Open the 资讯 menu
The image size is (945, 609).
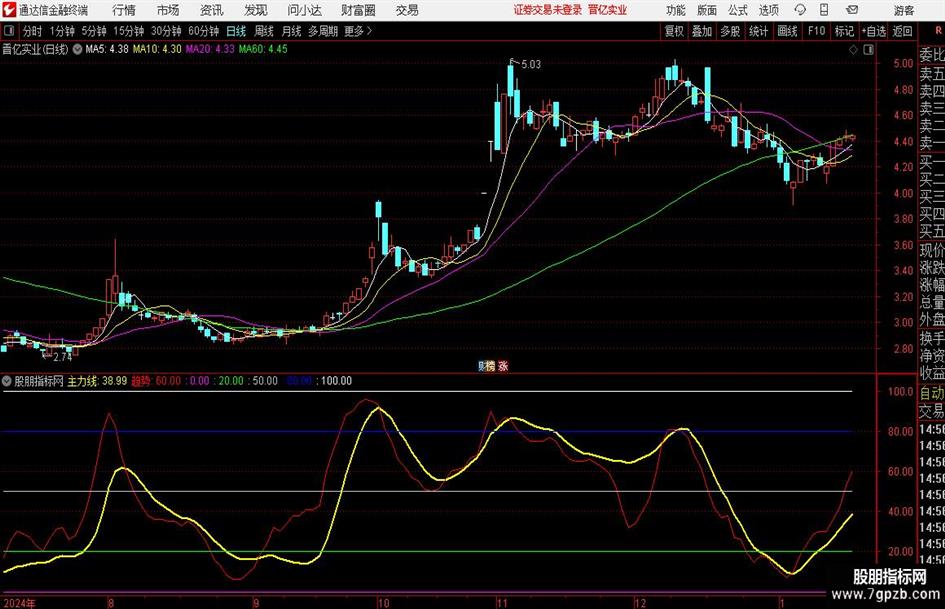coord(212,10)
